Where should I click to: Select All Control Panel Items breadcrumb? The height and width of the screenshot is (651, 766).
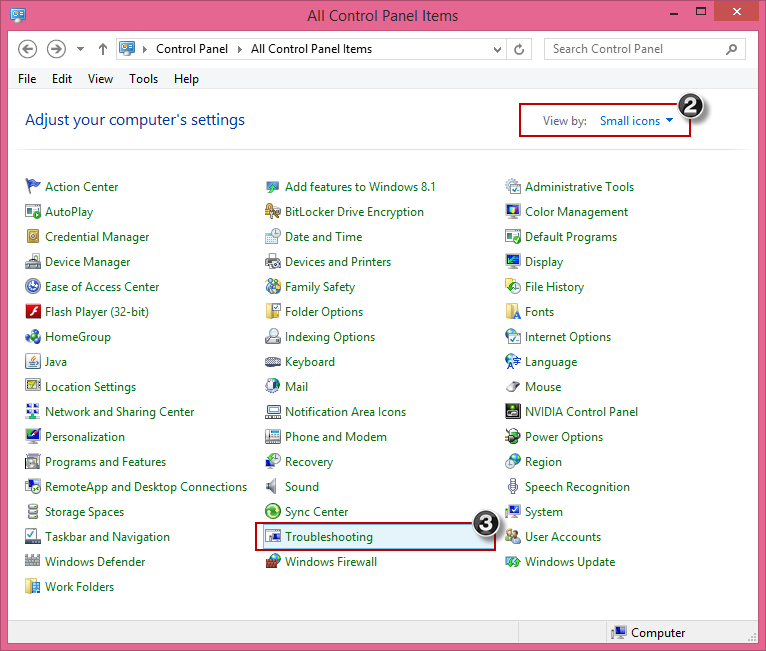click(x=311, y=49)
